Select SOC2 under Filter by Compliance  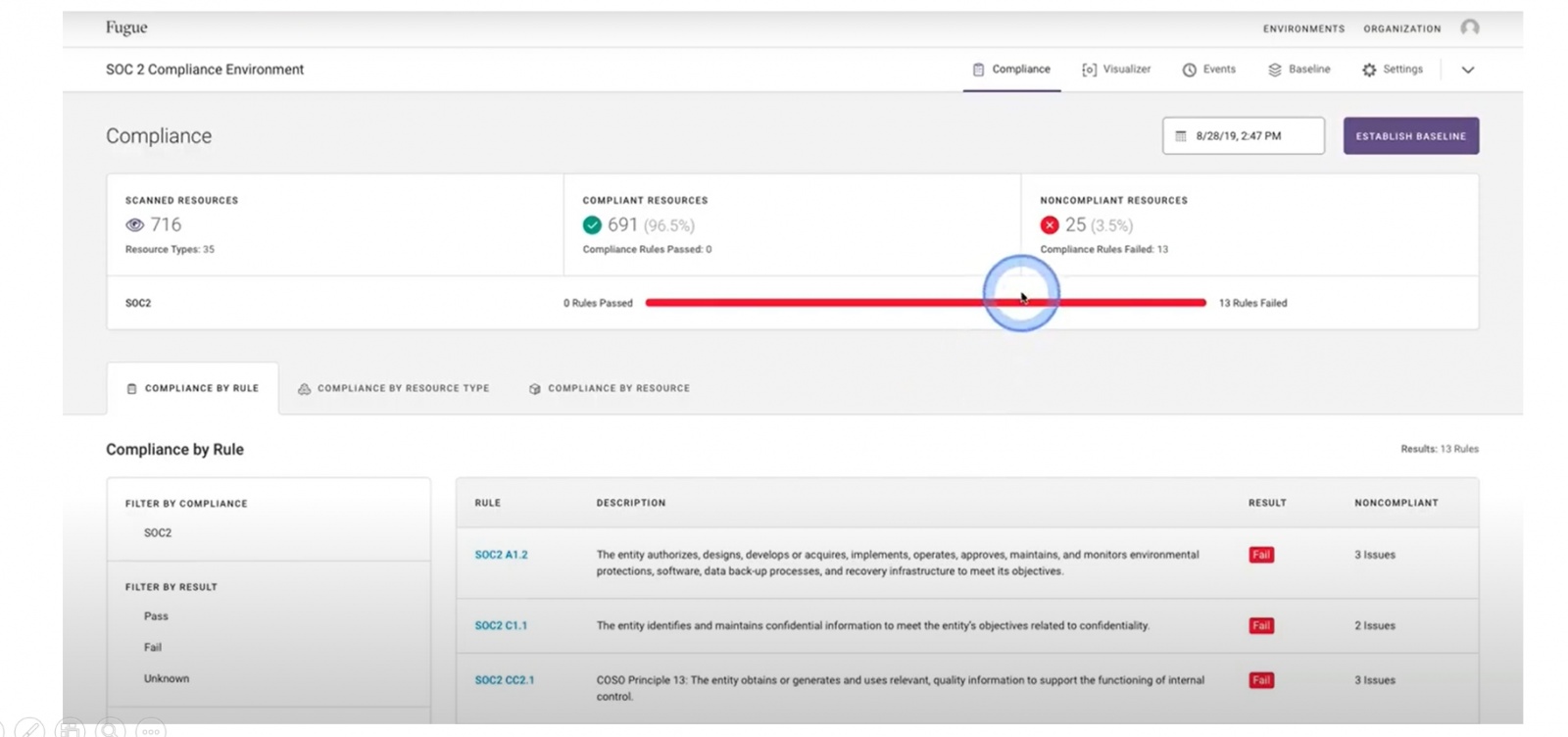pos(158,533)
